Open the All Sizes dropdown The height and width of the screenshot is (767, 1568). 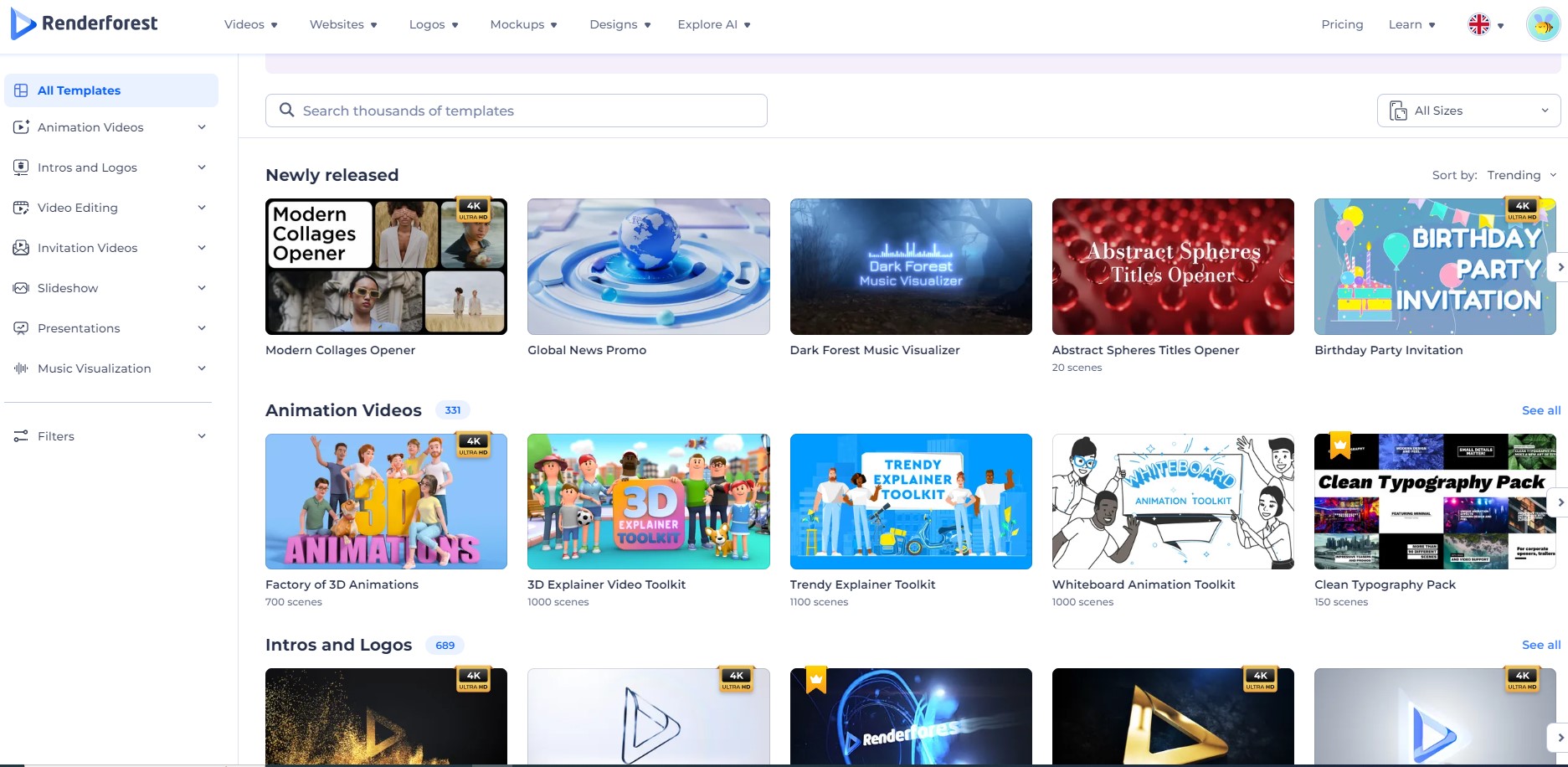(1468, 111)
